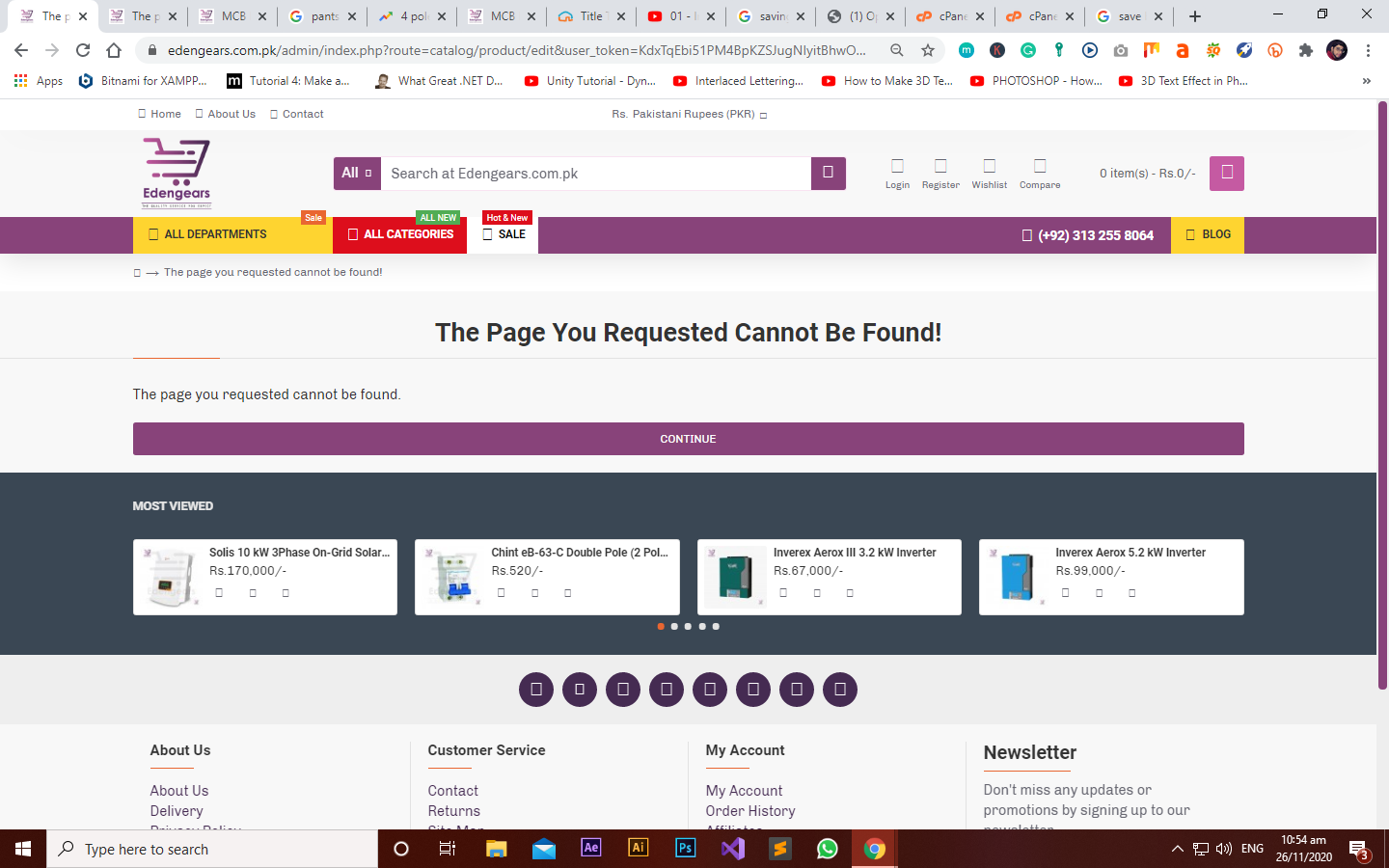Screen dimensions: 1389x868
Task: Show more bookmarks with the chevron
Action: (x=1366, y=81)
